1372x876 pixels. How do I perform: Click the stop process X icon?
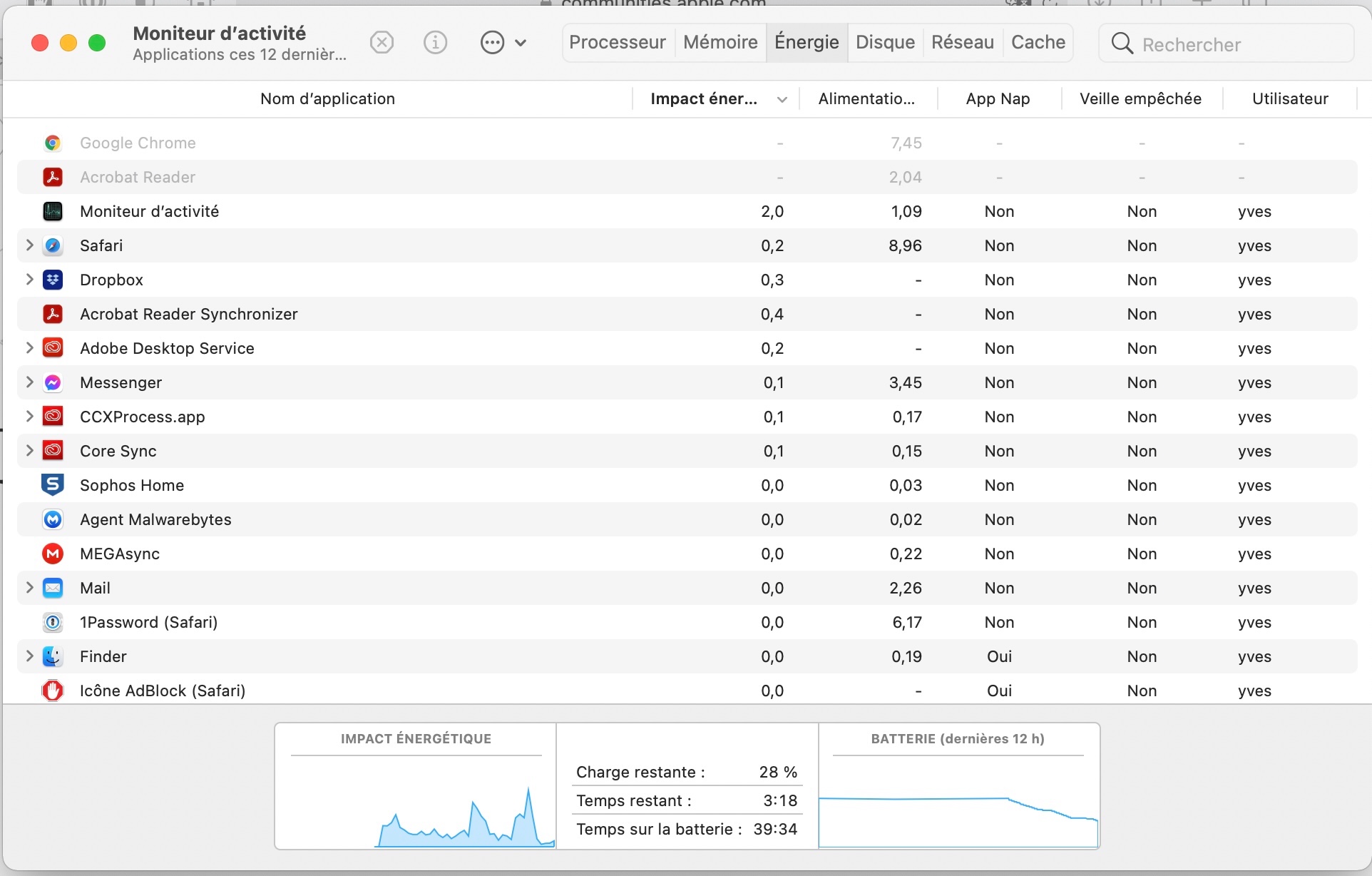point(382,43)
